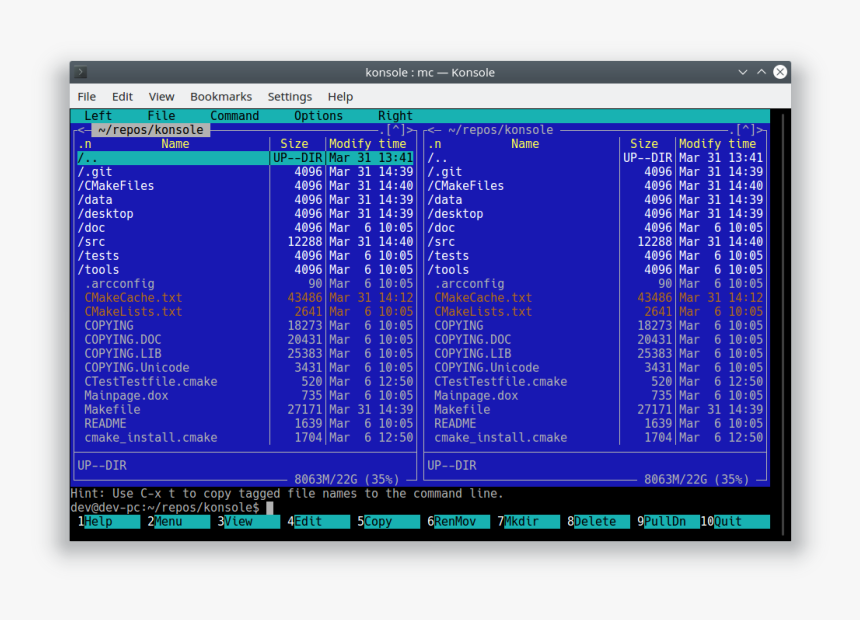Click right panel path ~/repos/konsole

click(x=501, y=130)
